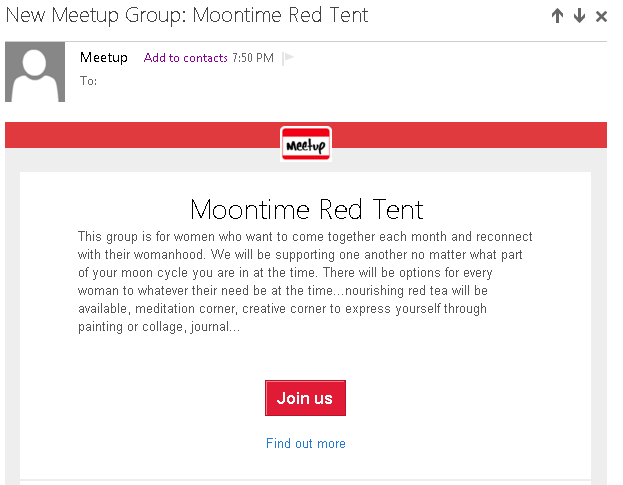Click the Moontime Red Tent heading
Image resolution: width=623 pixels, height=485 pixels.
(306, 209)
